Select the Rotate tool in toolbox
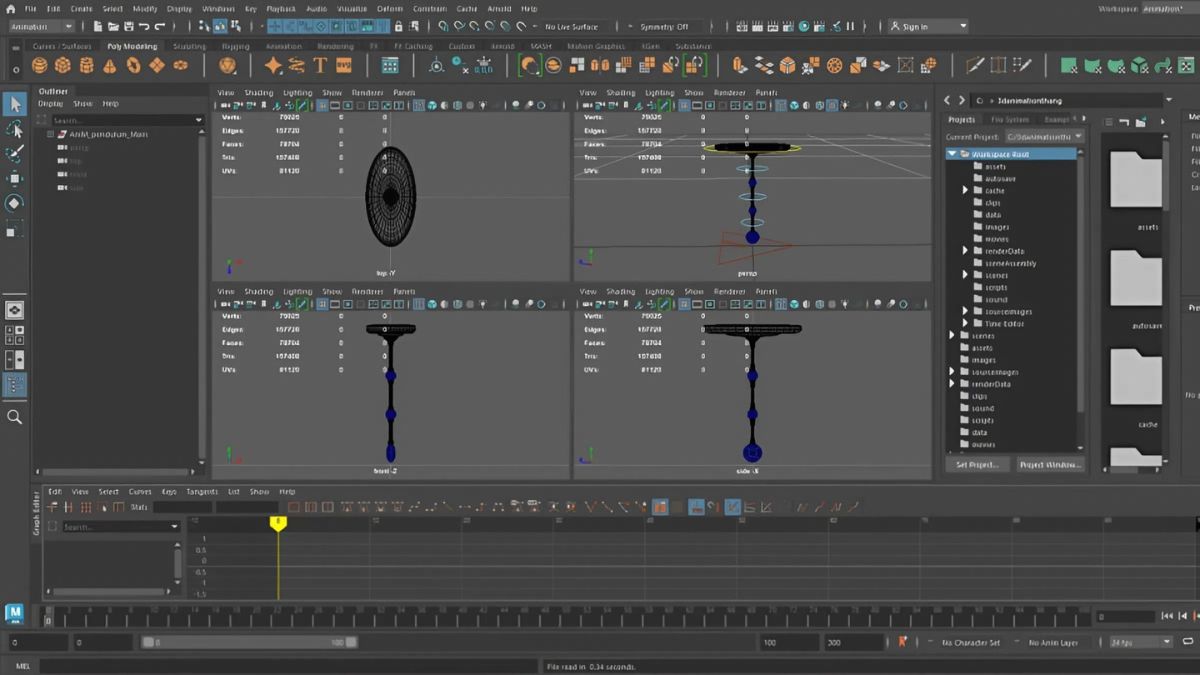The height and width of the screenshot is (675, 1200). coord(14,203)
